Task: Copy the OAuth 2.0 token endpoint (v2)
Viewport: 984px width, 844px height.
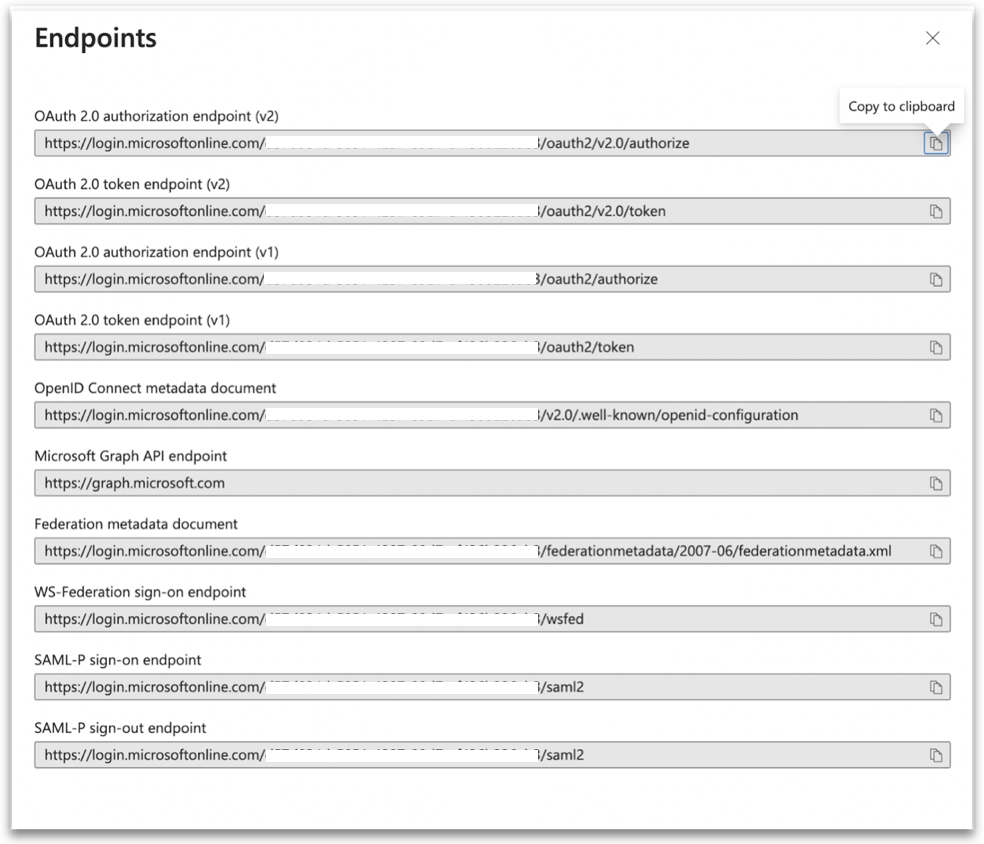Action: [936, 211]
